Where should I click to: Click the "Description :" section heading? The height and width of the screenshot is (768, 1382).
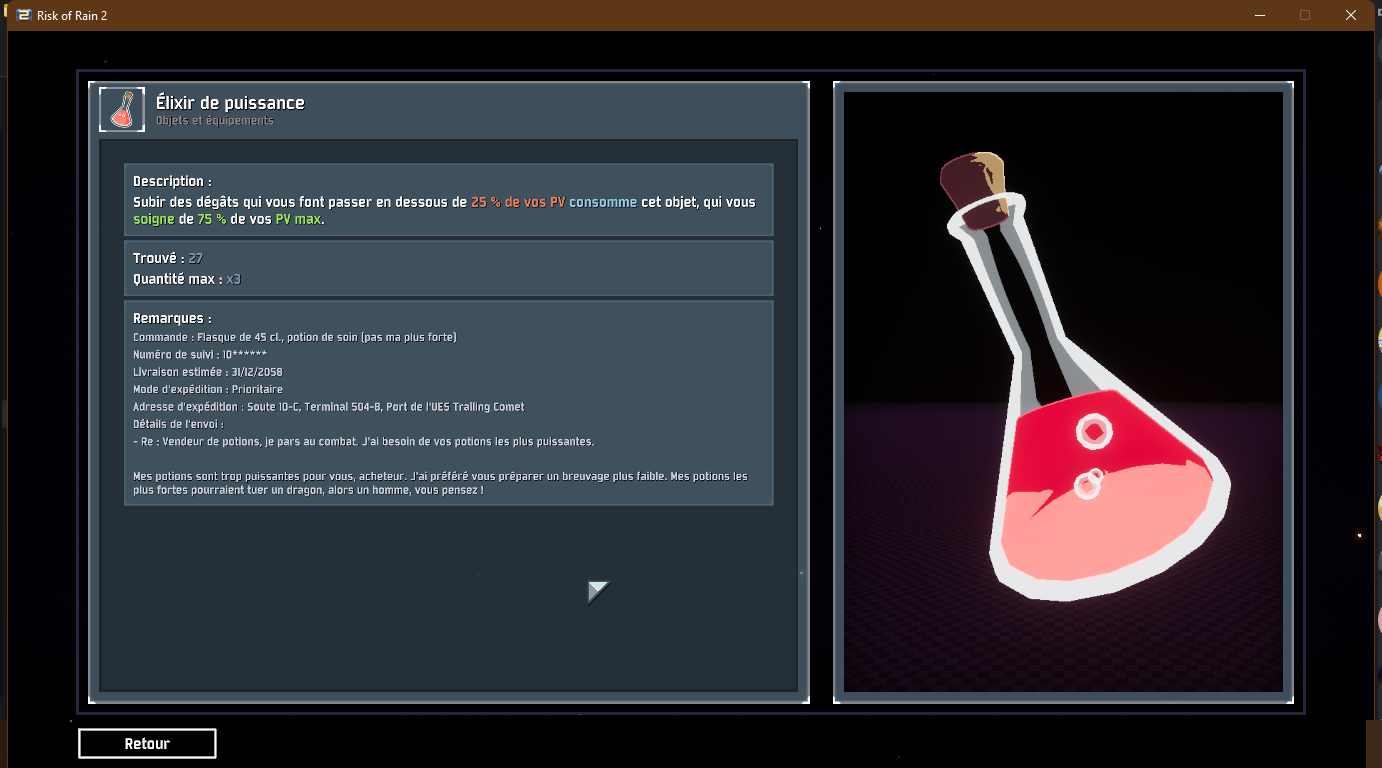click(x=172, y=182)
